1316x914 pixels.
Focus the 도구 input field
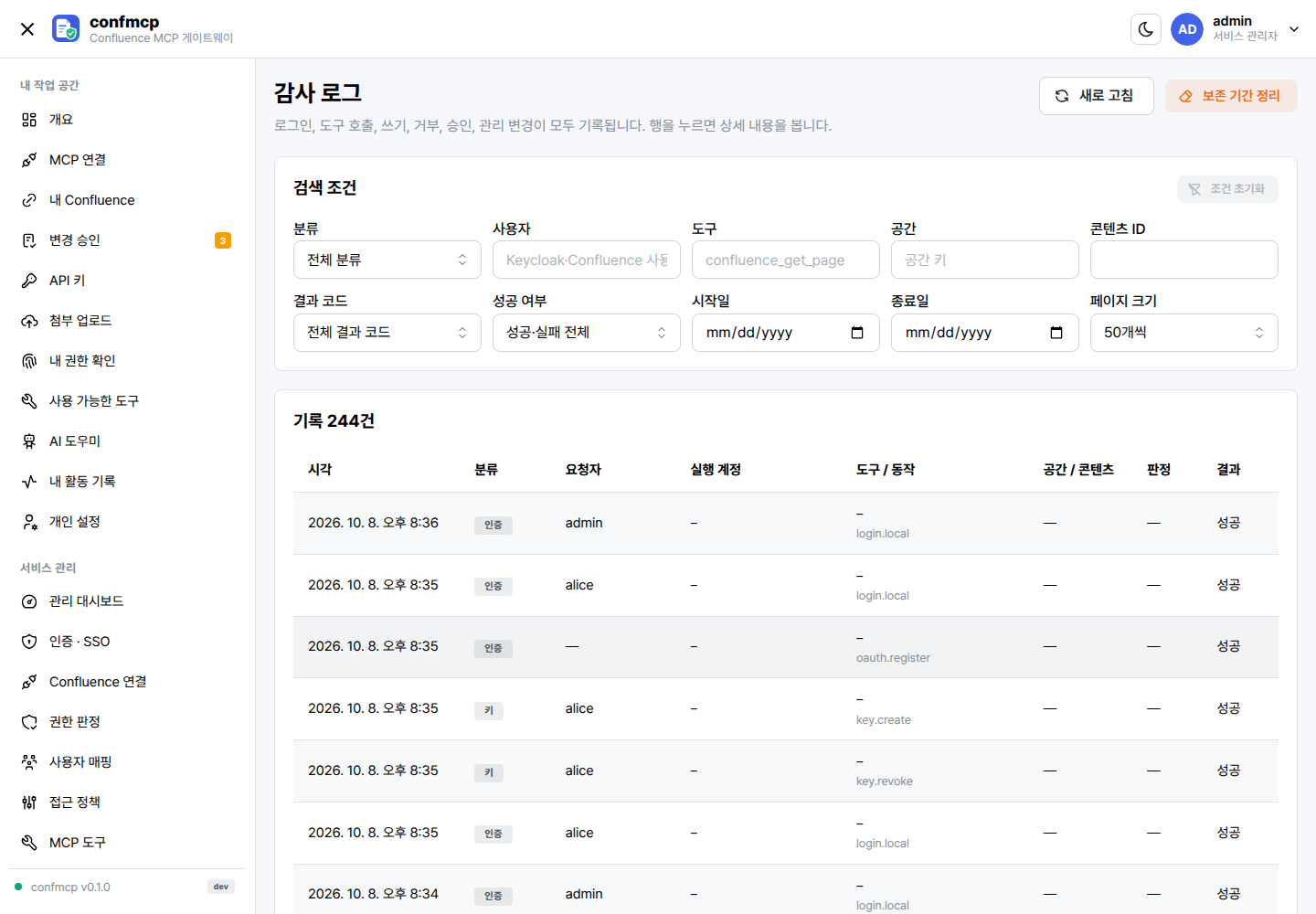click(x=786, y=260)
